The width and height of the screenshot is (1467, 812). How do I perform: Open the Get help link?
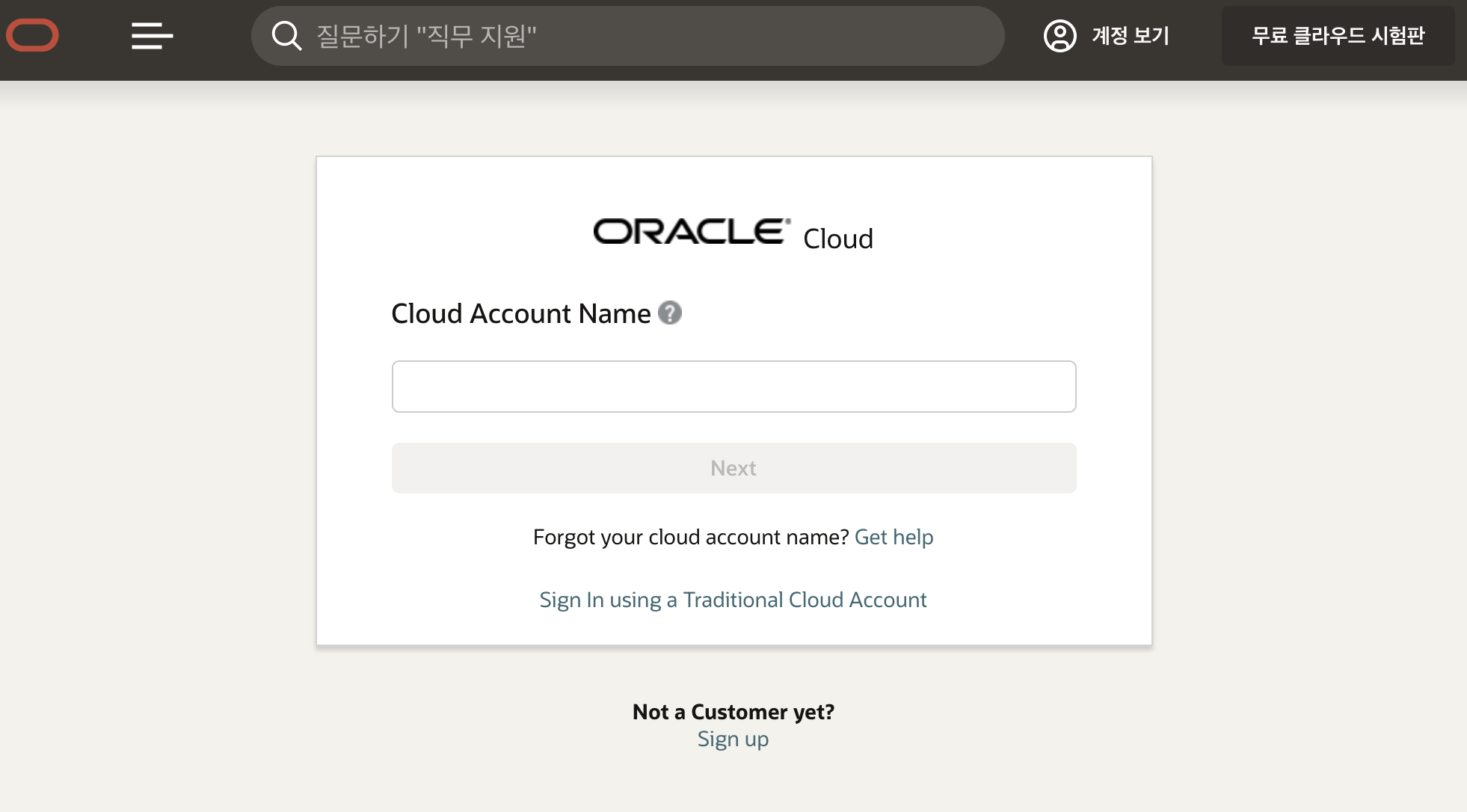[894, 537]
